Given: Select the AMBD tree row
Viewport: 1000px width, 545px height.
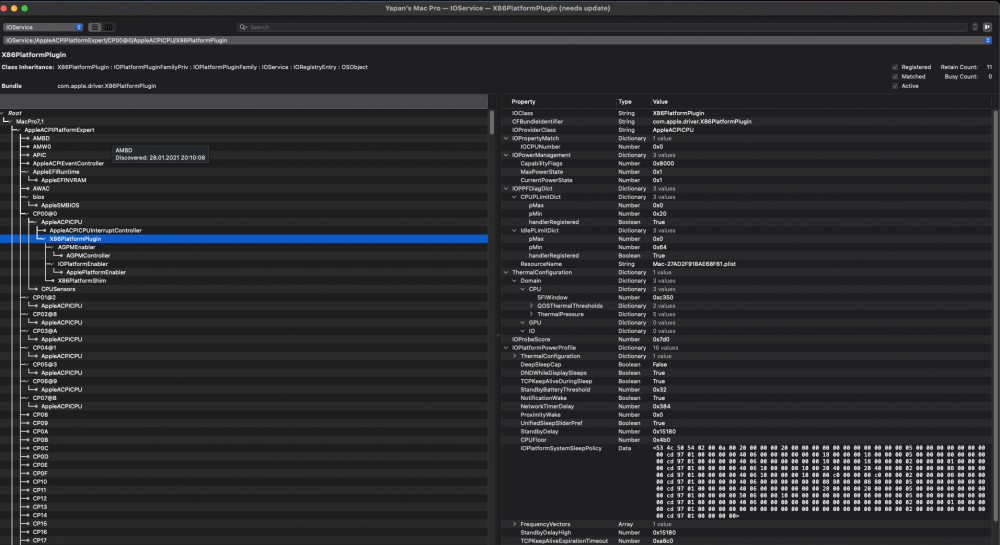Looking at the screenshot, I should [x=244, y=138].
